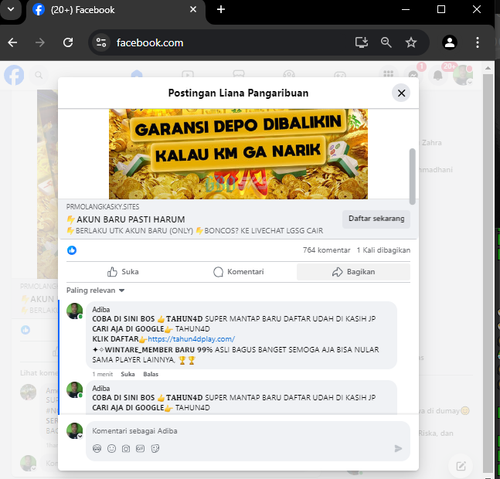Click the Komentari sebagai Adiba input
Image resolution: width=500 pixels, height=479 pixels.
pyautogui.click(x=248, y=431)
